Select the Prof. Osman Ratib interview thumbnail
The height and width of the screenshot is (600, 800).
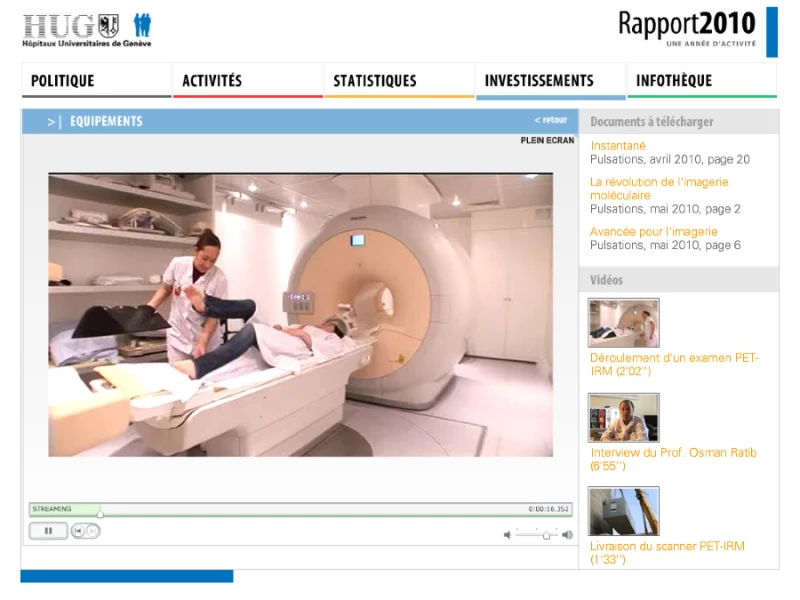[623, 417]
